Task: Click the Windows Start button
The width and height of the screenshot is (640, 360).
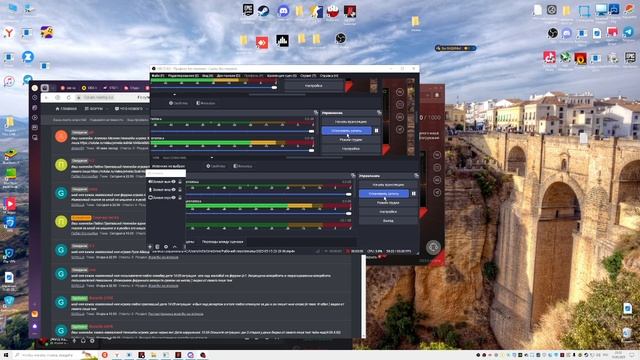Action: (x=6, y=355)
